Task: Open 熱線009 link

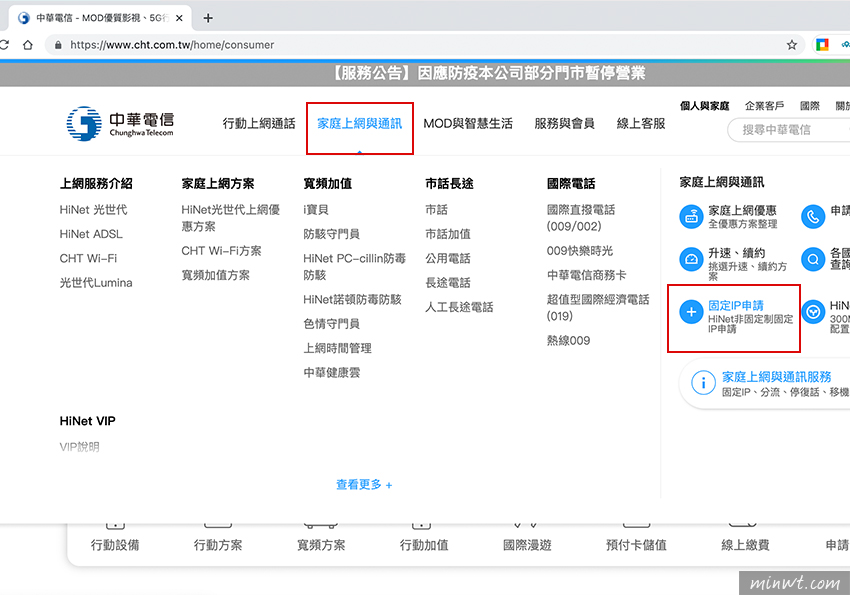Action: coord(568,341)
